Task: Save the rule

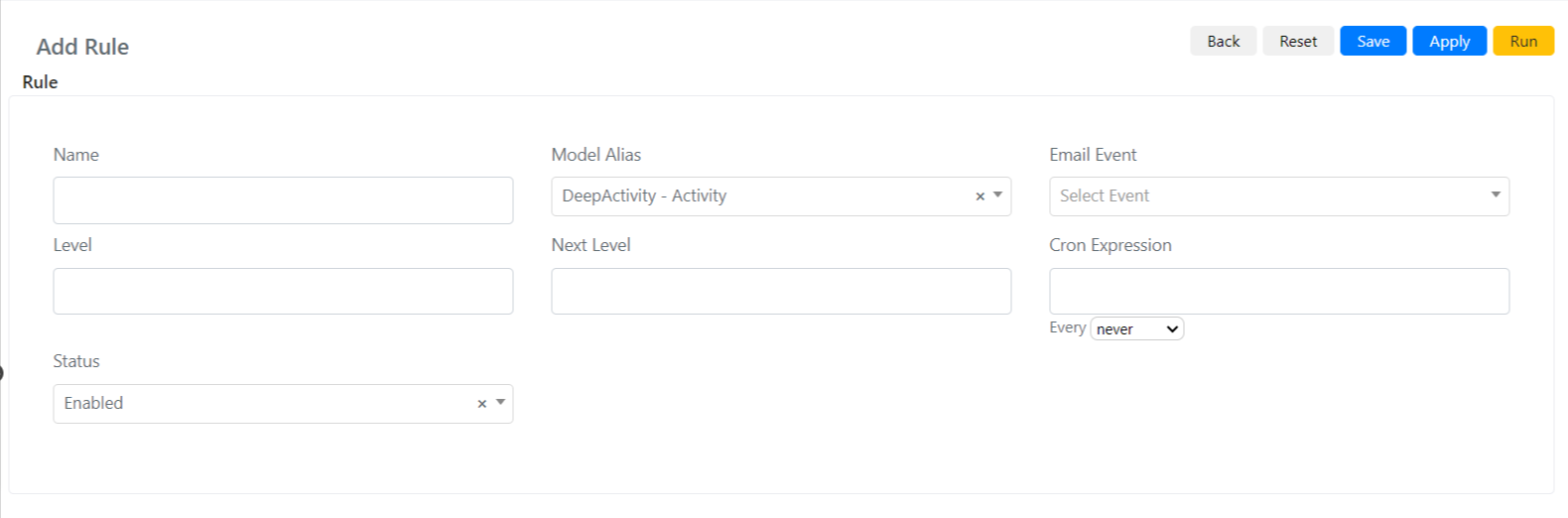Action: 1372,41
